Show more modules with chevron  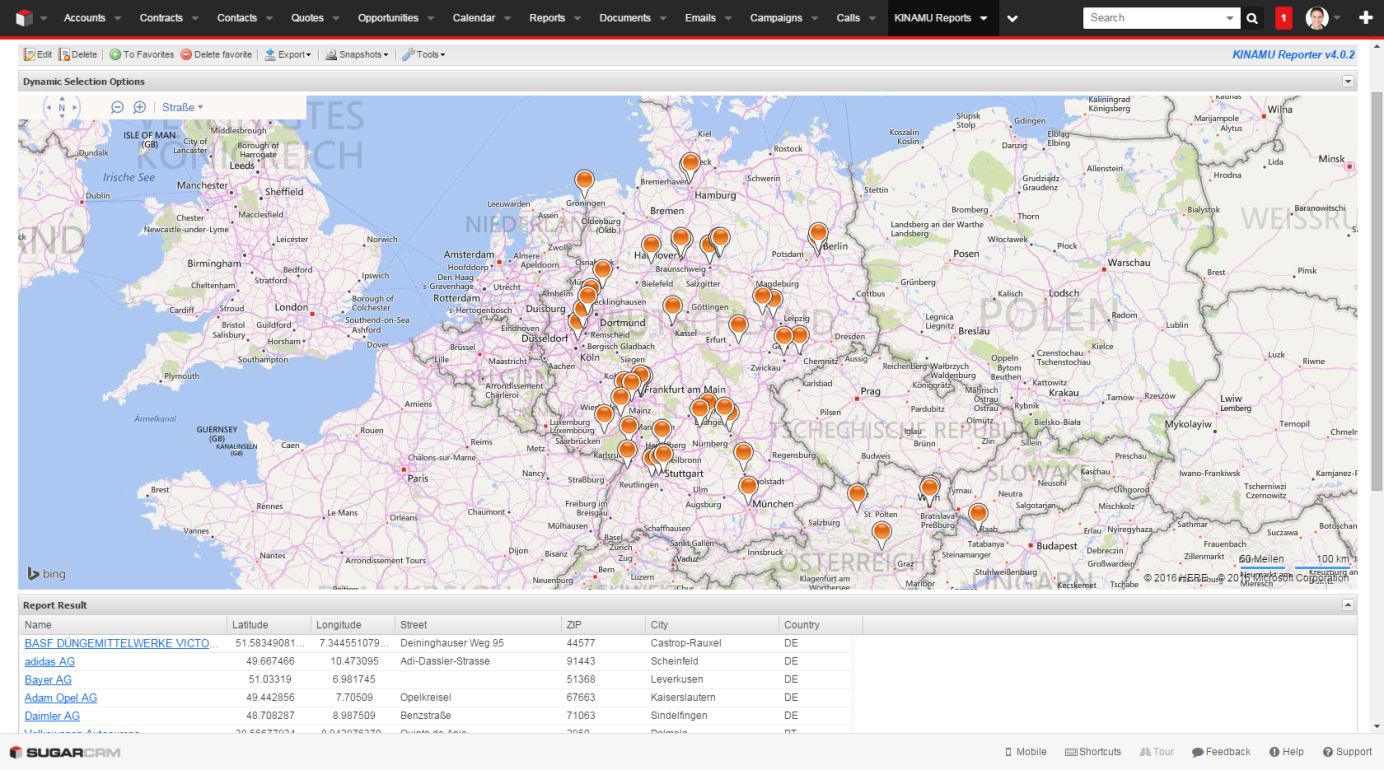1012,19
